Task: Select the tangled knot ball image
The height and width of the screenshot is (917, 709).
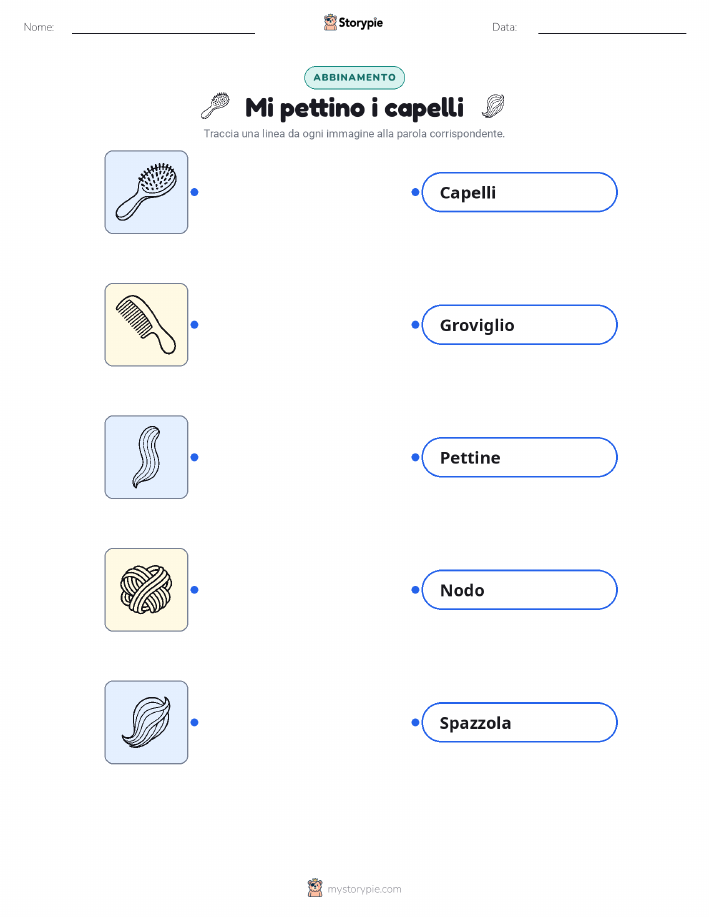Action: pyautogui.click(x=146, y=590)
